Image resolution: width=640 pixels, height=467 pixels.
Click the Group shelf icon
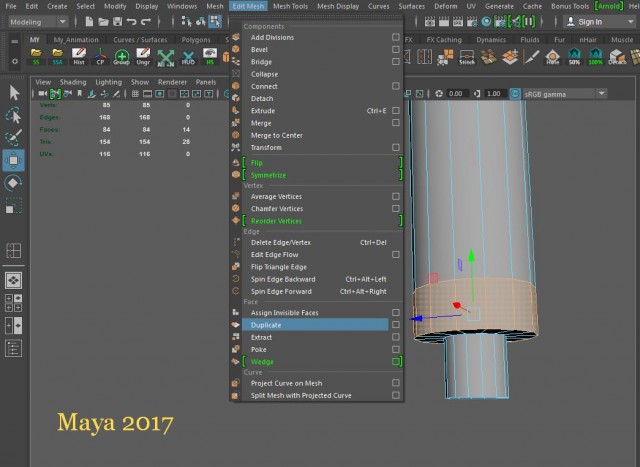(x=122, y=57)
